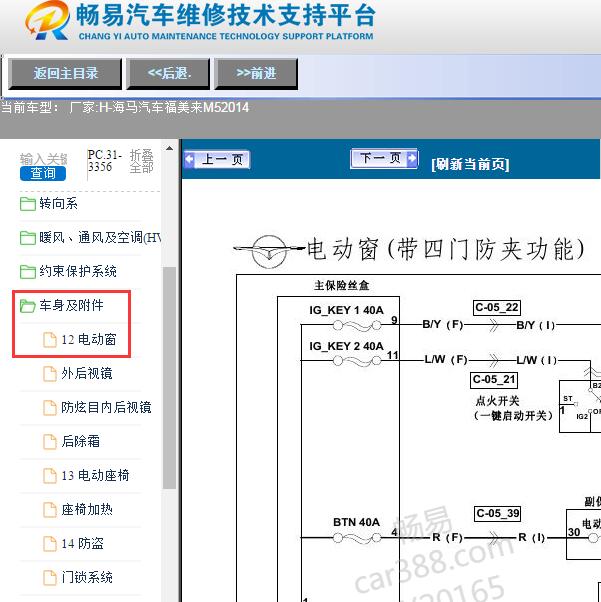Click the IG_KEY 2 40A fuse label
This screenshot has width=601, height=602.
pyautogui.click(x=346, y=346)
